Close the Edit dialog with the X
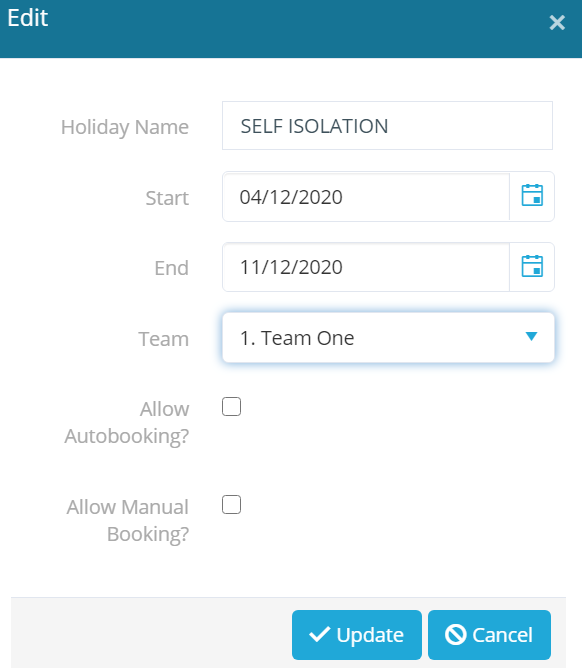Viewport: 582px width, 668px height. pos(557,23)
